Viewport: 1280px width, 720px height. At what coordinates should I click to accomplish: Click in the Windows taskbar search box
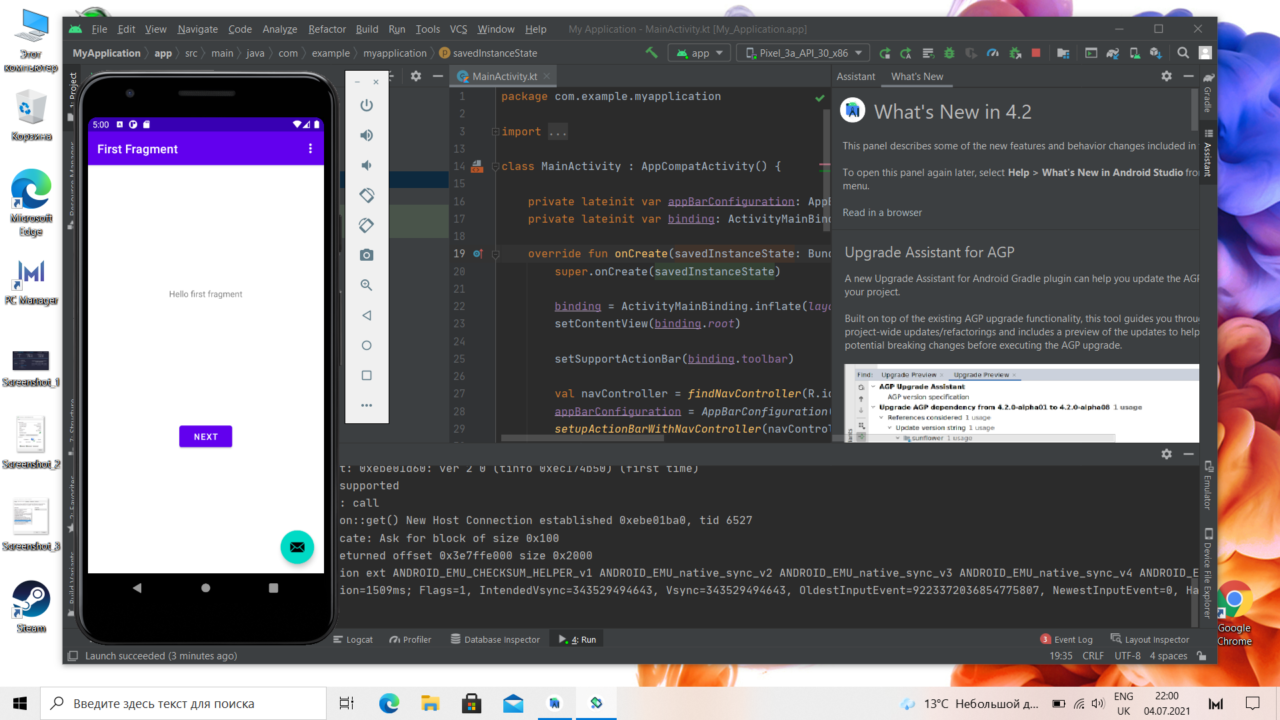click(183, 703)
